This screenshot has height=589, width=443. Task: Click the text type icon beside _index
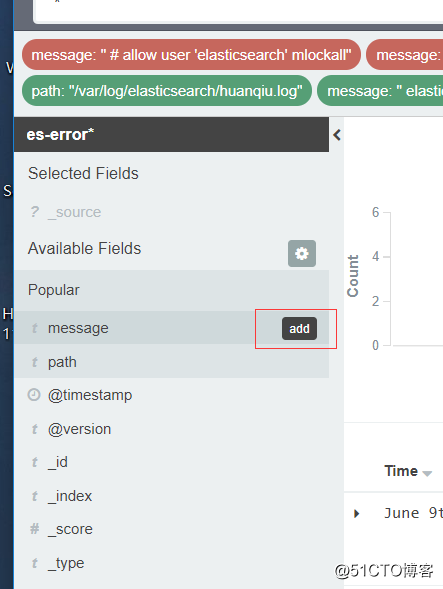(x=35, y=496)
